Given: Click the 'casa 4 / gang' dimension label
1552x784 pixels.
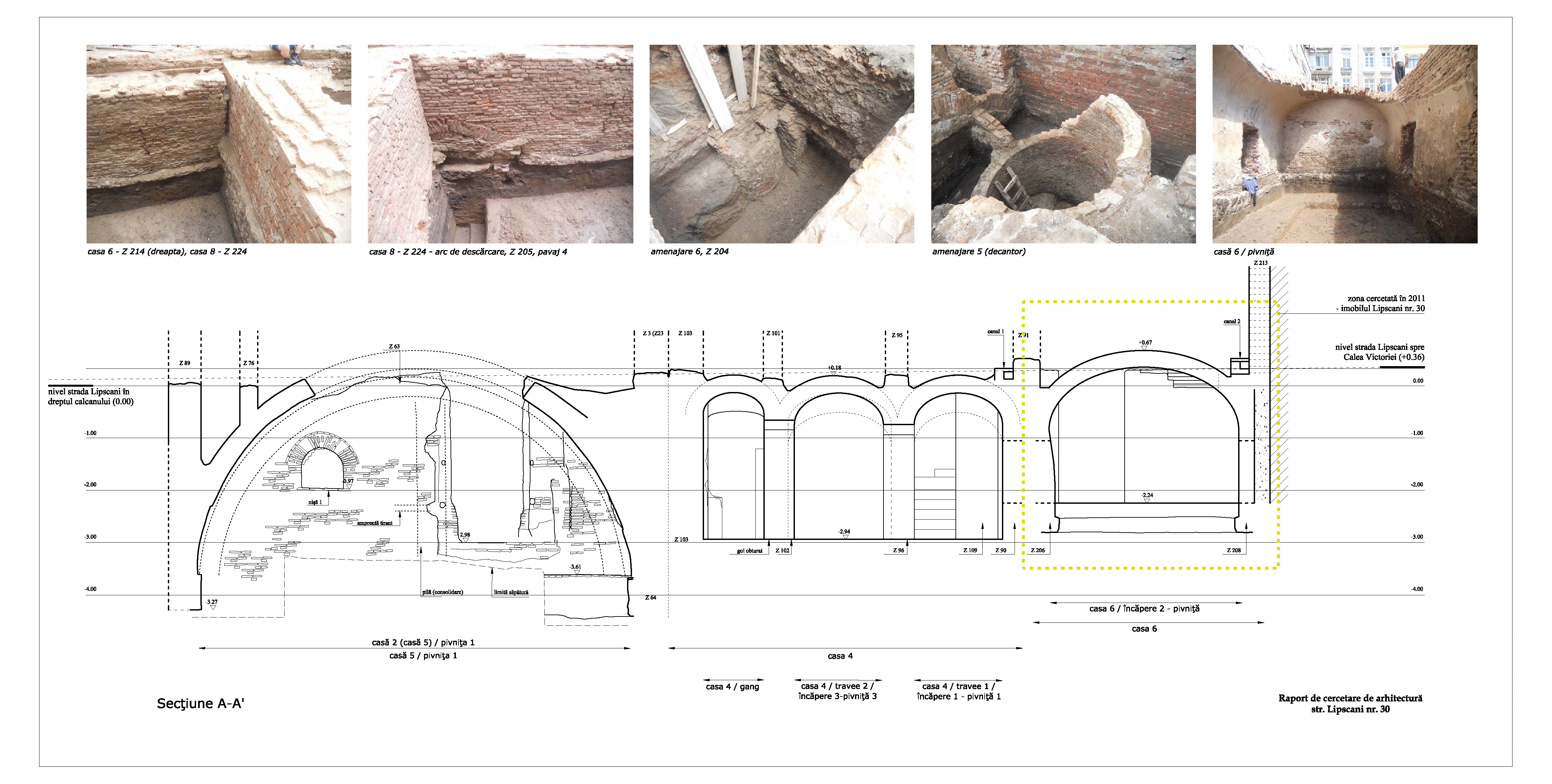Looking at the screenshot, I should [732, 686].
